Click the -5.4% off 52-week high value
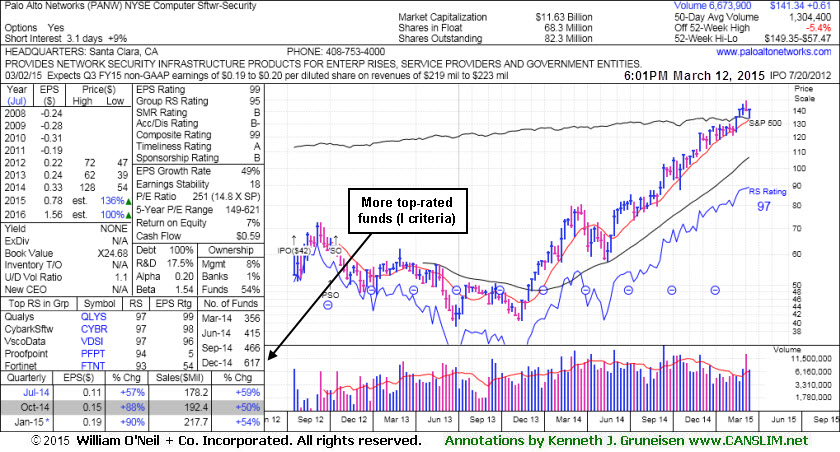This screenshot has width=840, height=452. click(818, 28)
